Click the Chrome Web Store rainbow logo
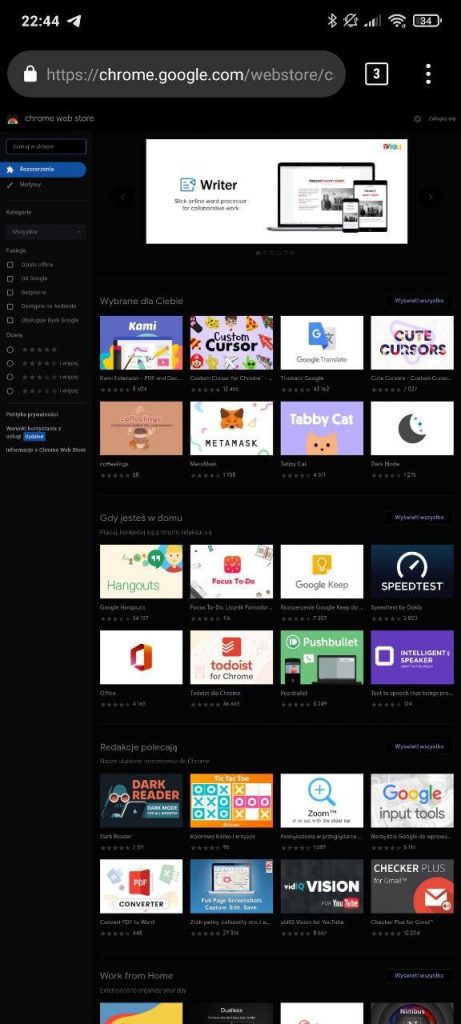Screen dimensions: 461x1024 pyautogui.click(x=12, y=119)
